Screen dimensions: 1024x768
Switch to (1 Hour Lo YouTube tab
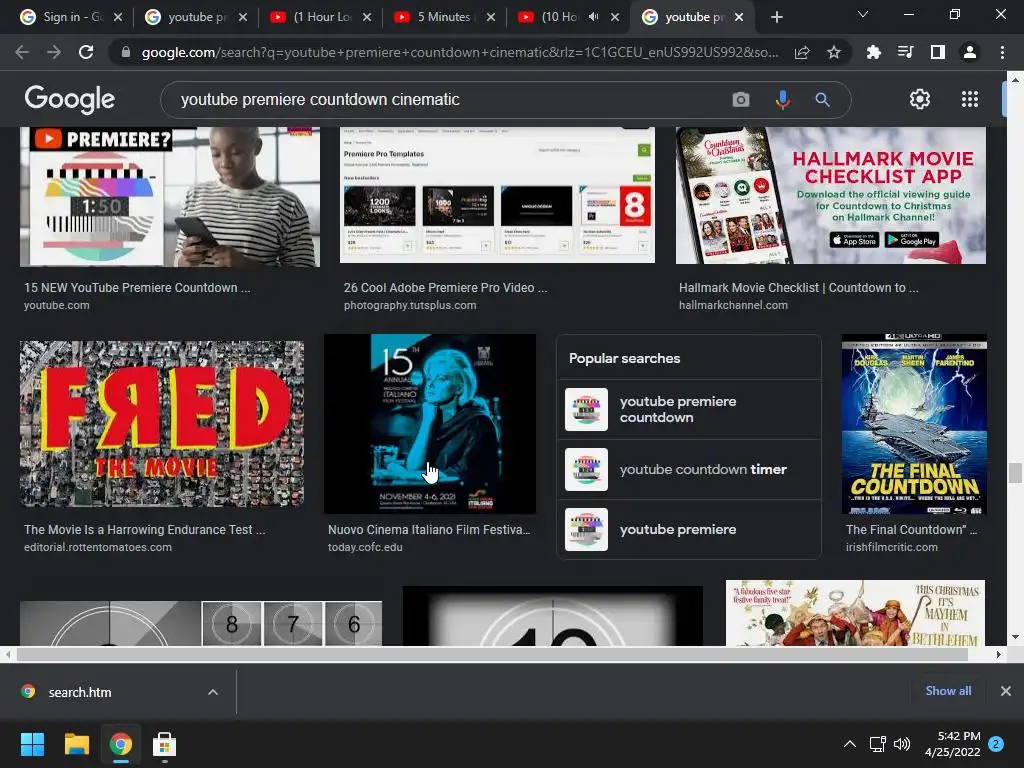tap(321, 17)
